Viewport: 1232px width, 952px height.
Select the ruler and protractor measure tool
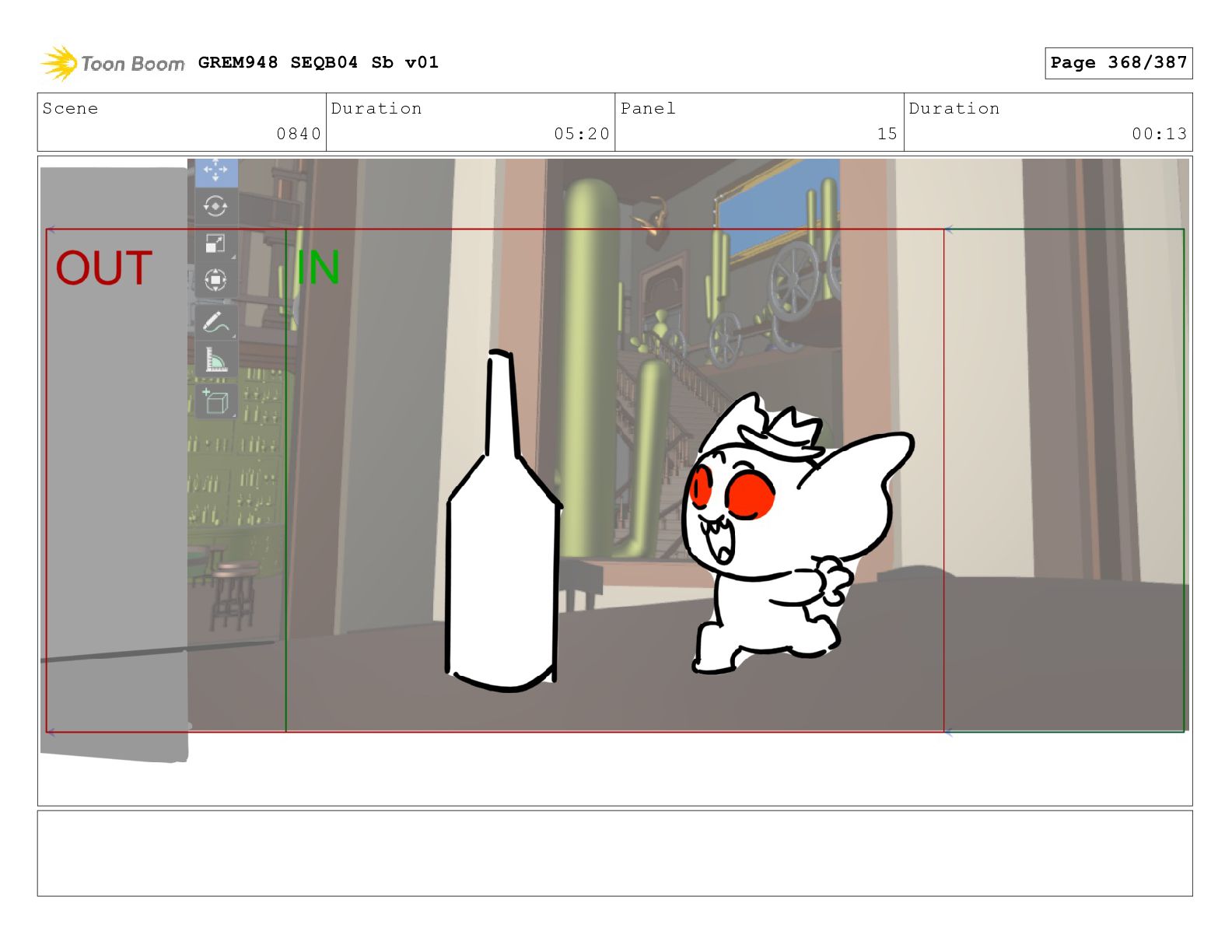coord(215,360)
